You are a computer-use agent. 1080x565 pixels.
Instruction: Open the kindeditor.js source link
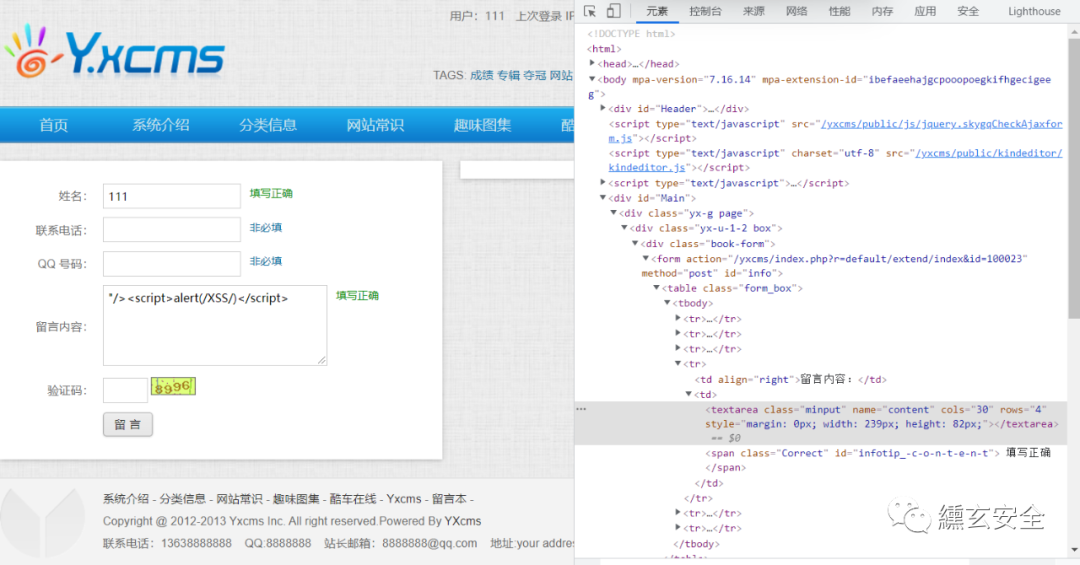tap(988, 153)
